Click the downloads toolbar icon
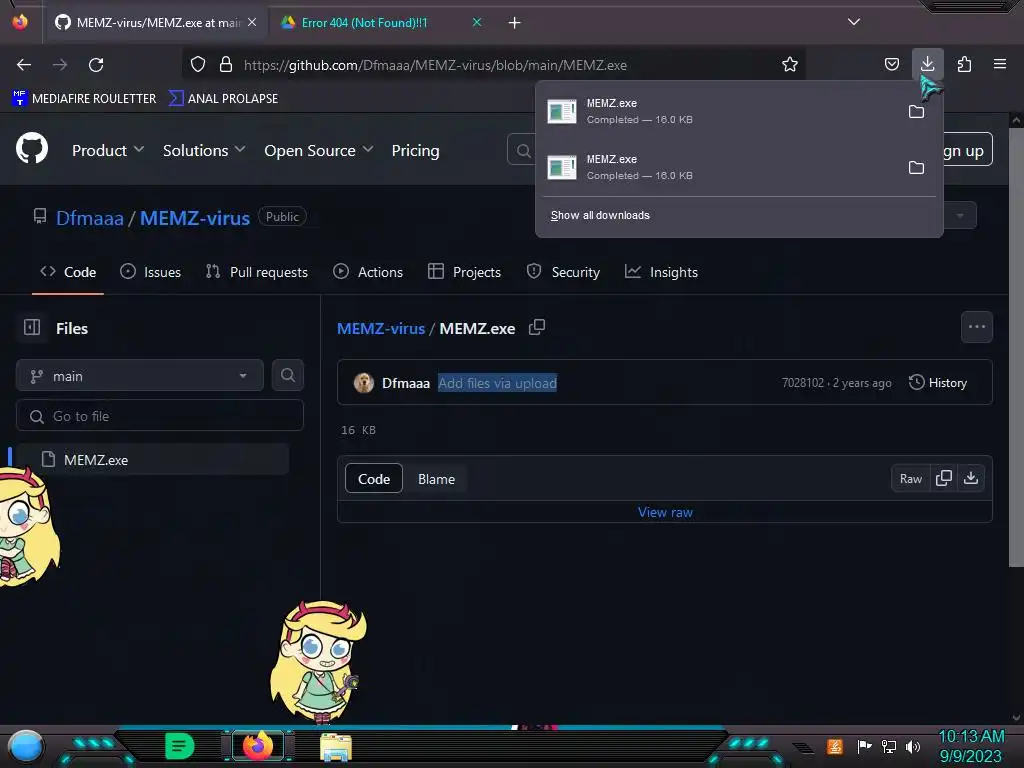Screen dimensions: 1024x768 click(x=927, y=64)
